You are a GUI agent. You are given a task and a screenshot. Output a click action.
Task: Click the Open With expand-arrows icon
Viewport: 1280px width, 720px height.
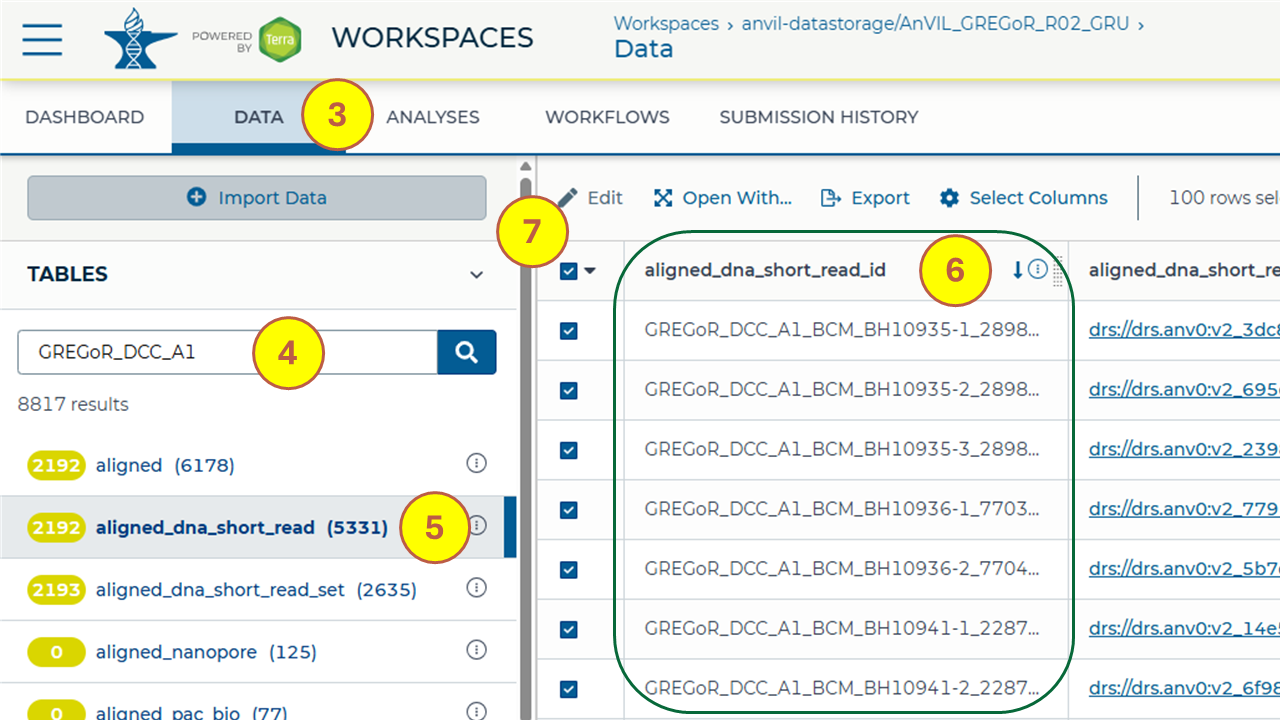(663, 198)
